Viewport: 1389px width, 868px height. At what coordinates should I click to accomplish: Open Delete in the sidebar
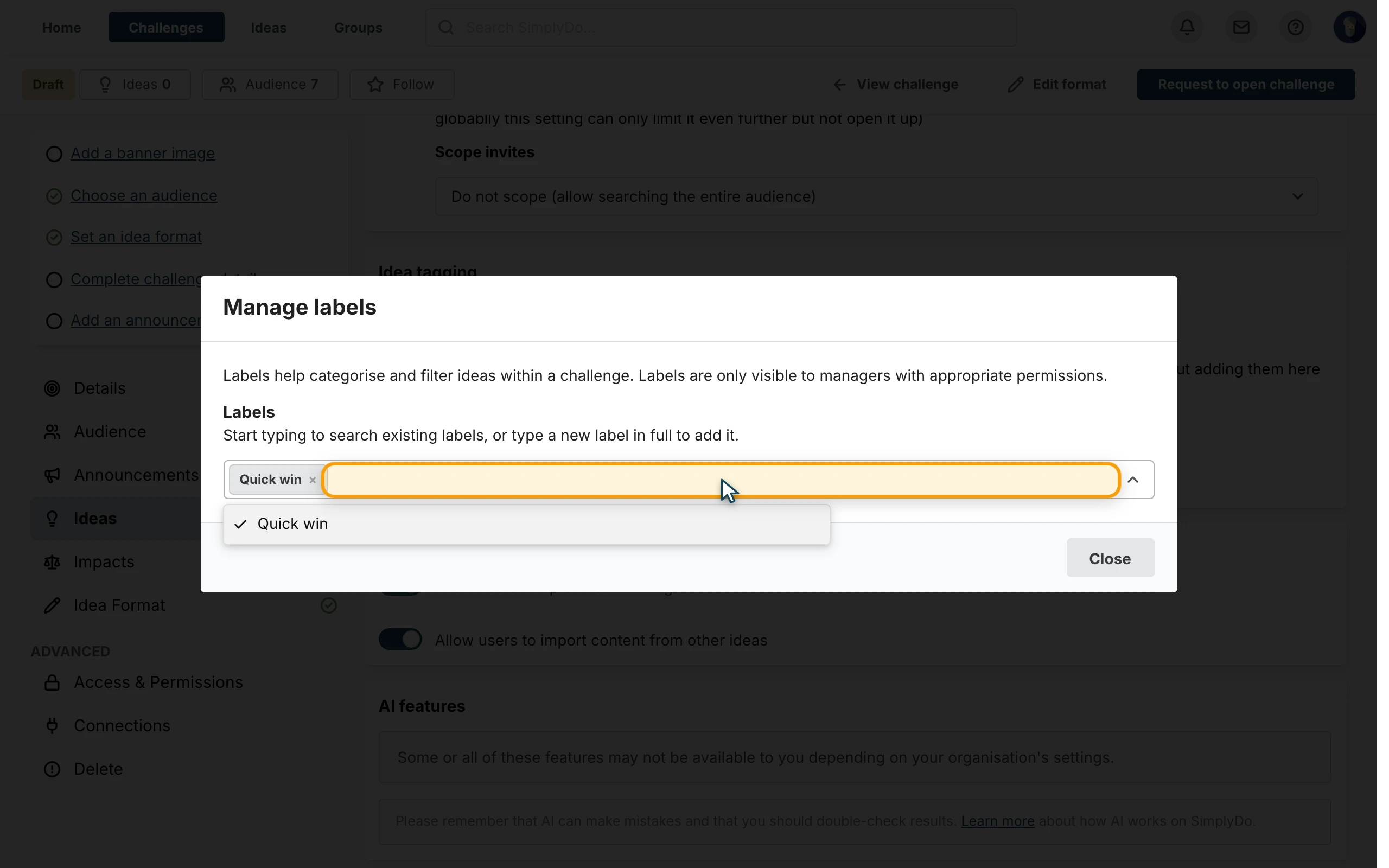click(98, 769)
